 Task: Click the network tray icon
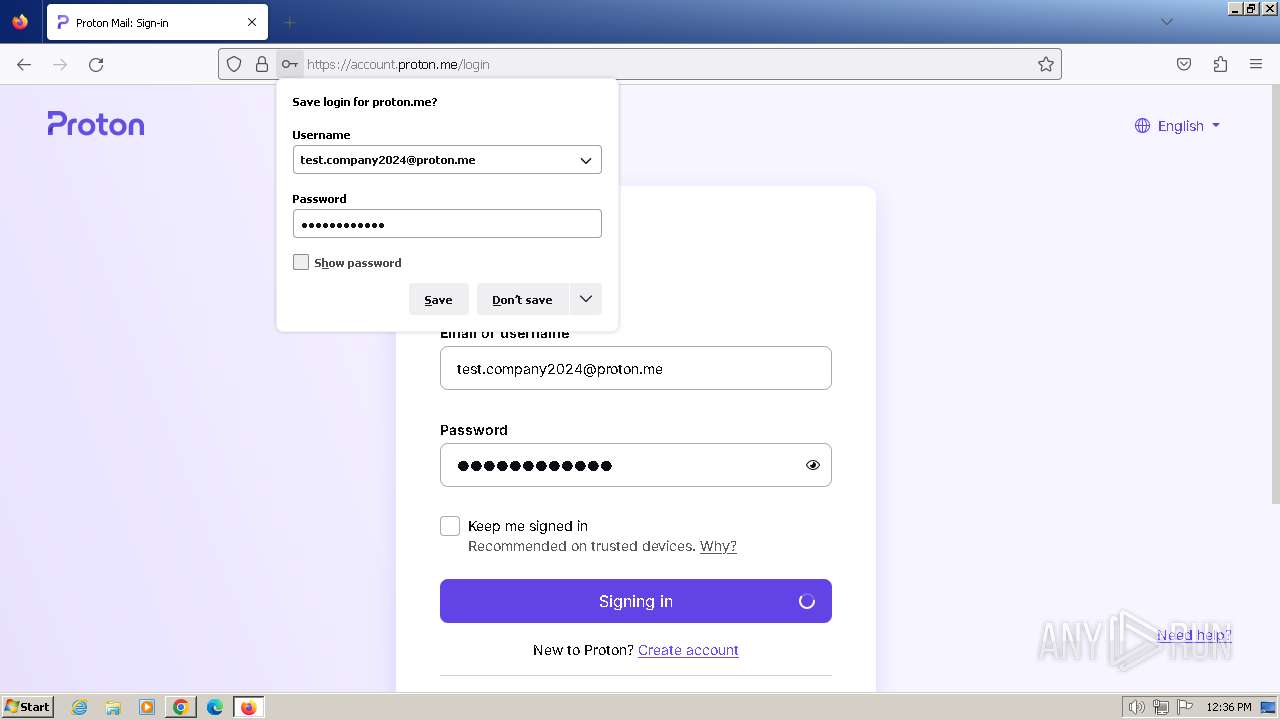(x=1161, y=707)
